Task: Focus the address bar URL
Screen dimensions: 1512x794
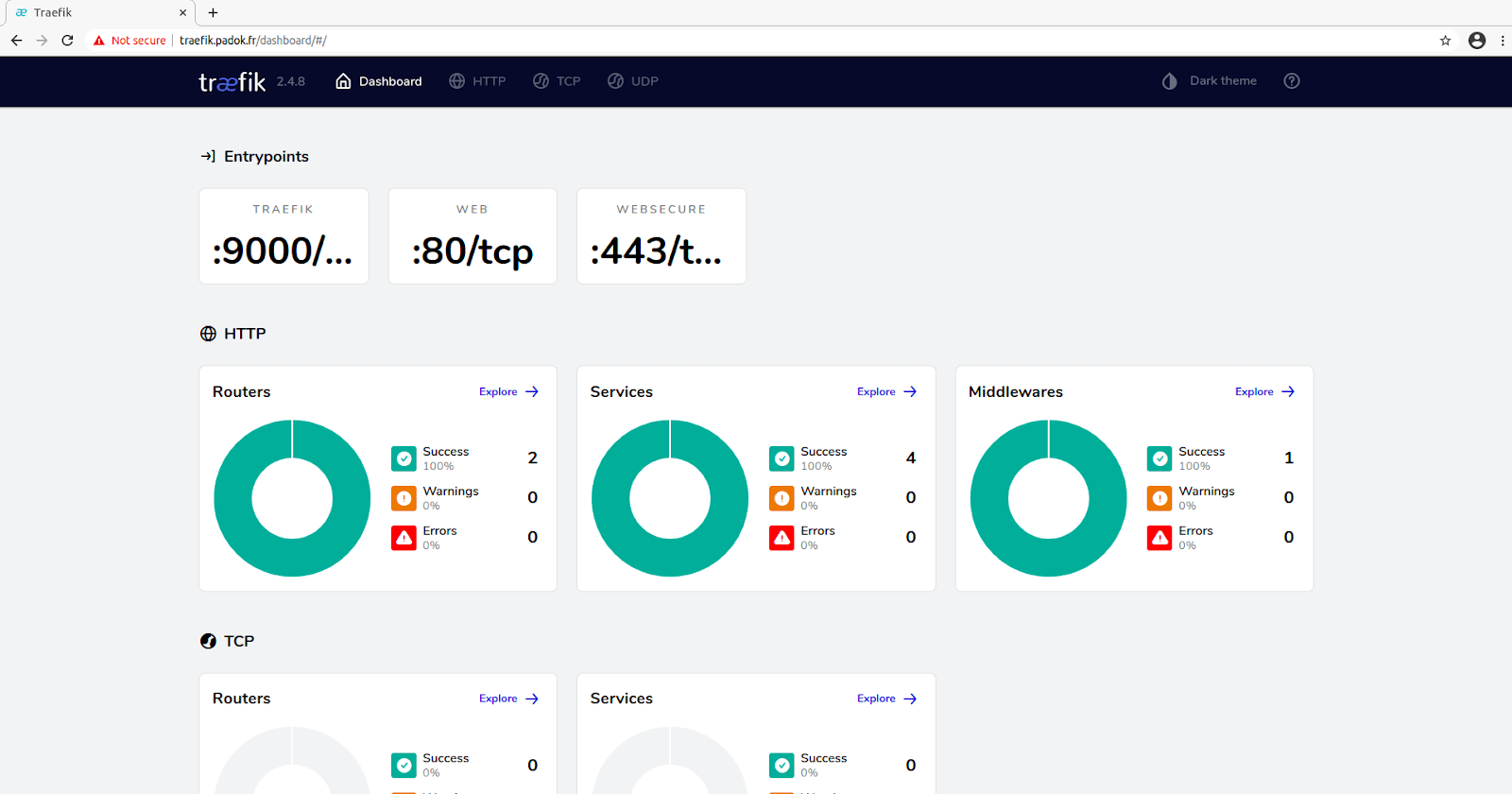Action: (253, 41)
